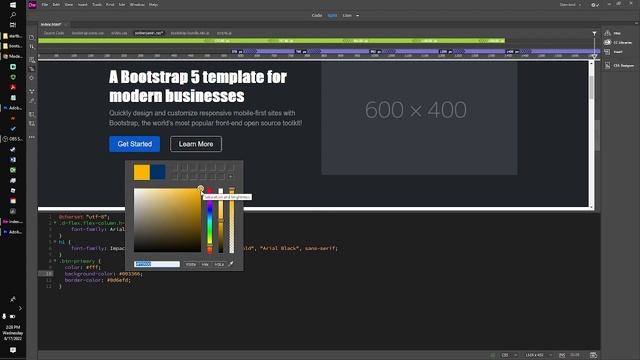Select the Source Code related file tab
640x360 pixels.
[x=54, y=33]
